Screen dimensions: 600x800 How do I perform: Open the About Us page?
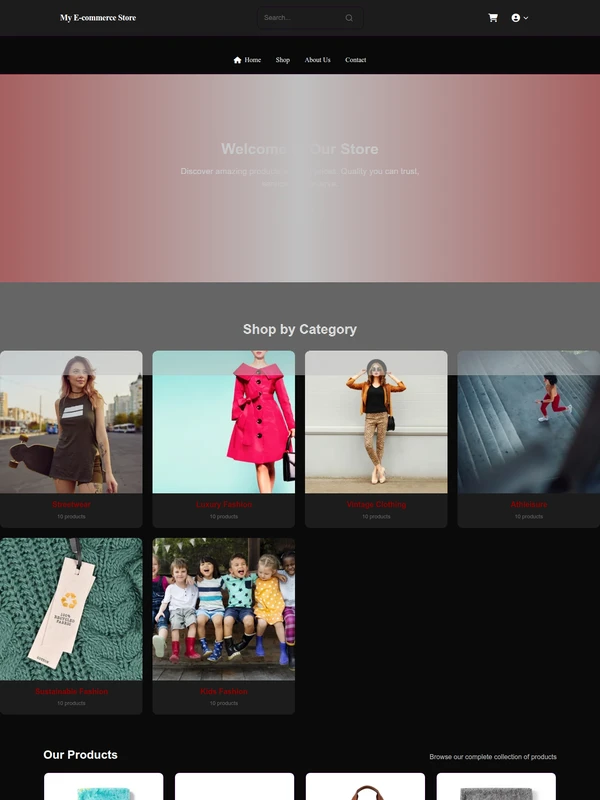coord(317,60)
